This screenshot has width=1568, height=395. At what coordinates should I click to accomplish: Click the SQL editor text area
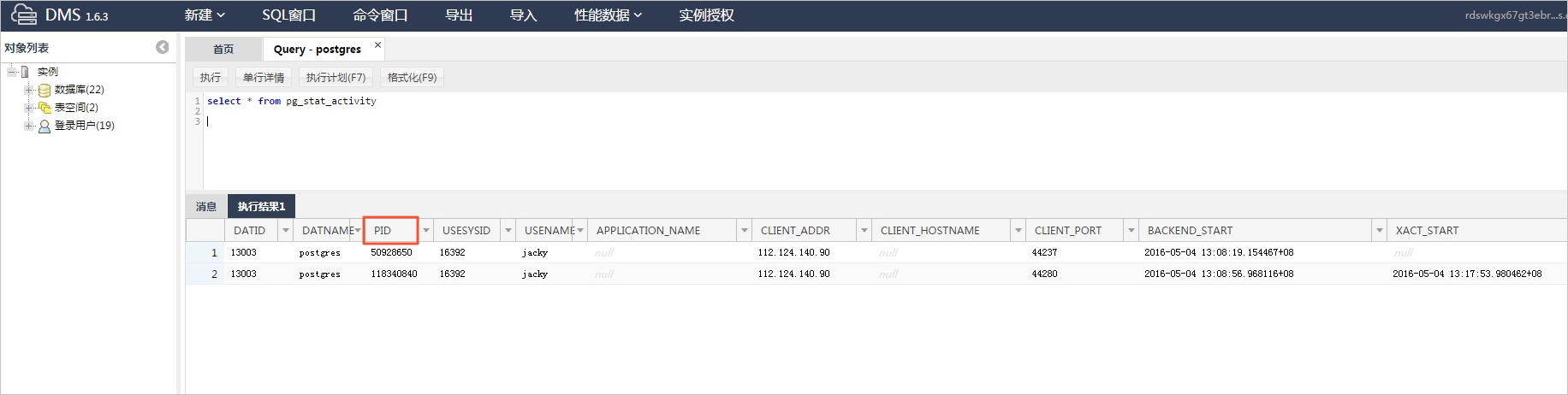(x=884, y=141)
